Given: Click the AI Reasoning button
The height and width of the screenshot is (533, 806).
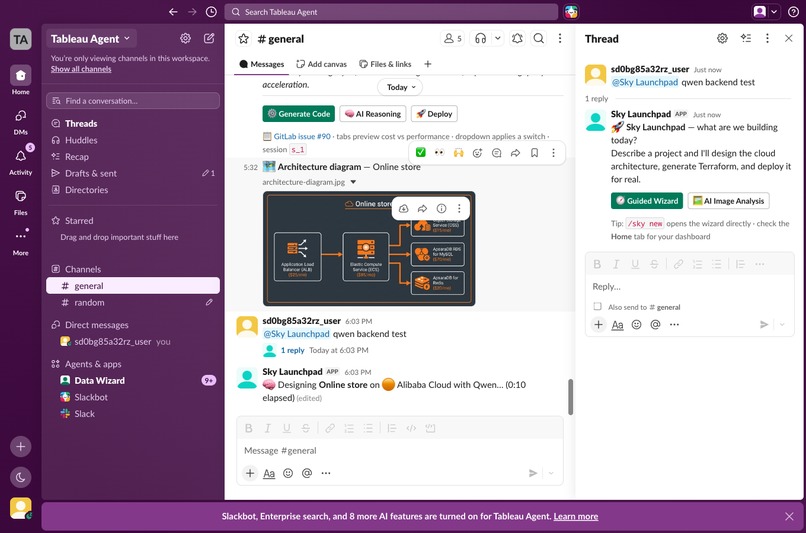Looking at the screenshot, I should 373,114.
